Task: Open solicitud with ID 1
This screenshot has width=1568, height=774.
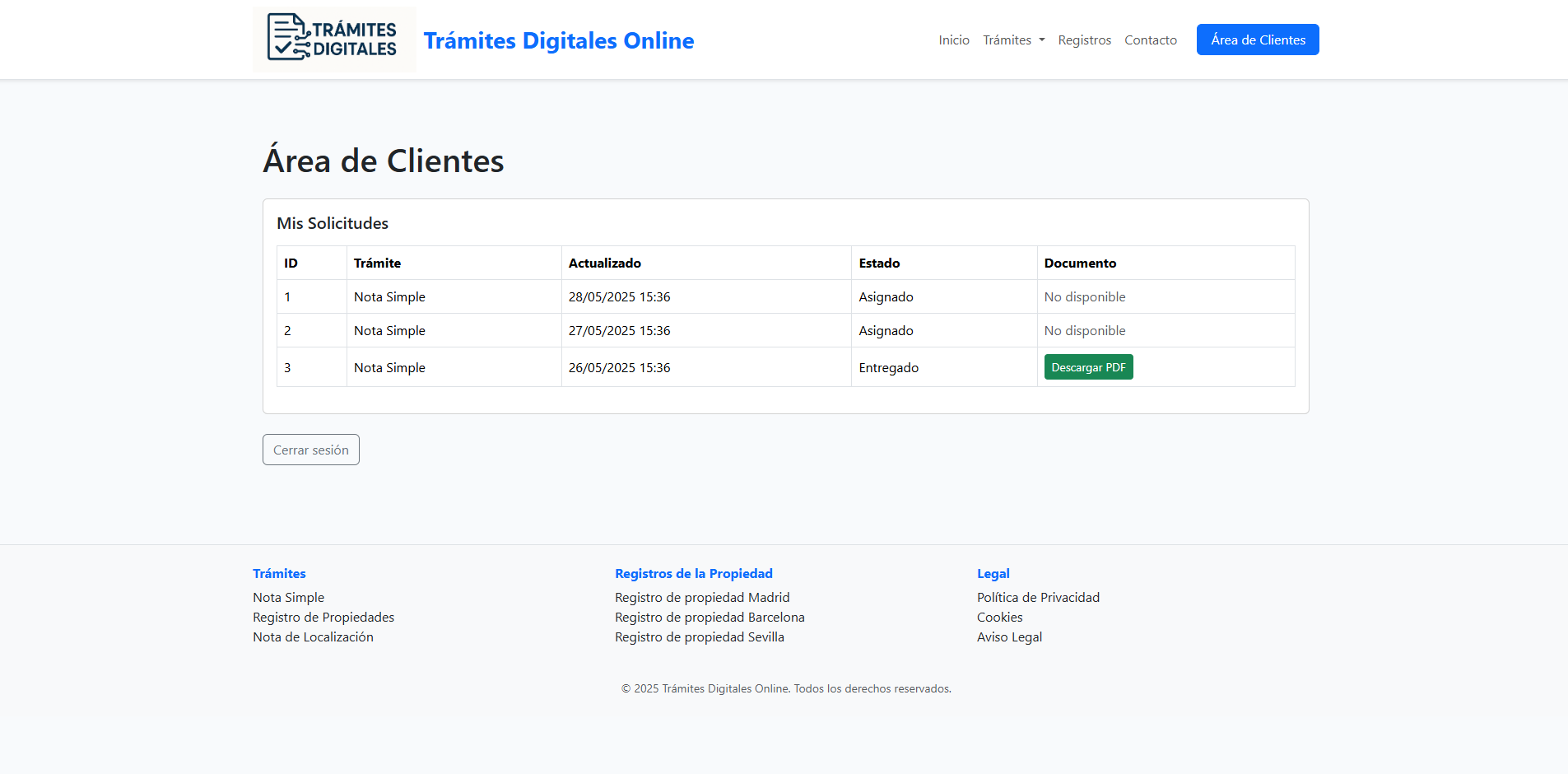Action: coord(287,296)
